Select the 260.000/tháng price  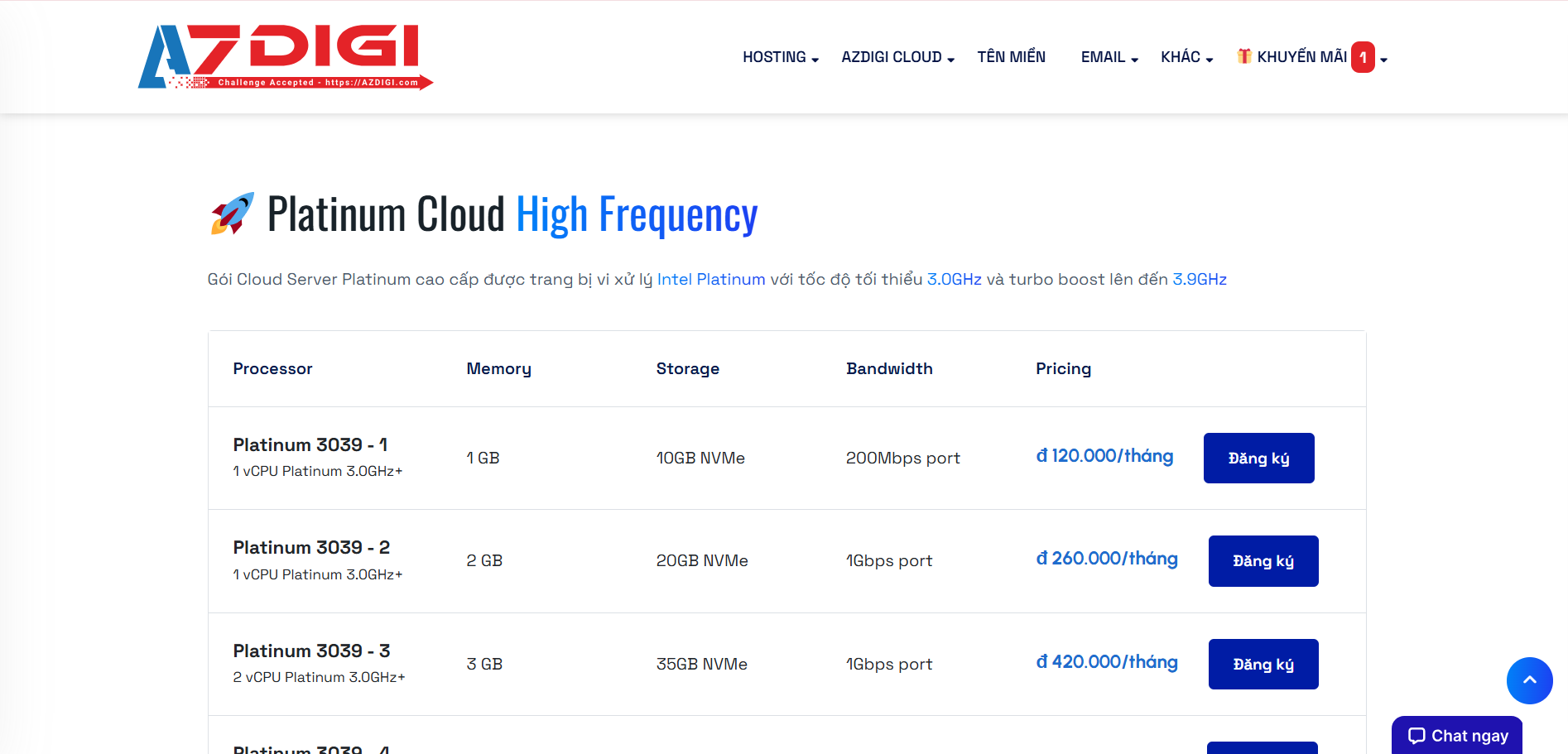[x=1107, y=559]
